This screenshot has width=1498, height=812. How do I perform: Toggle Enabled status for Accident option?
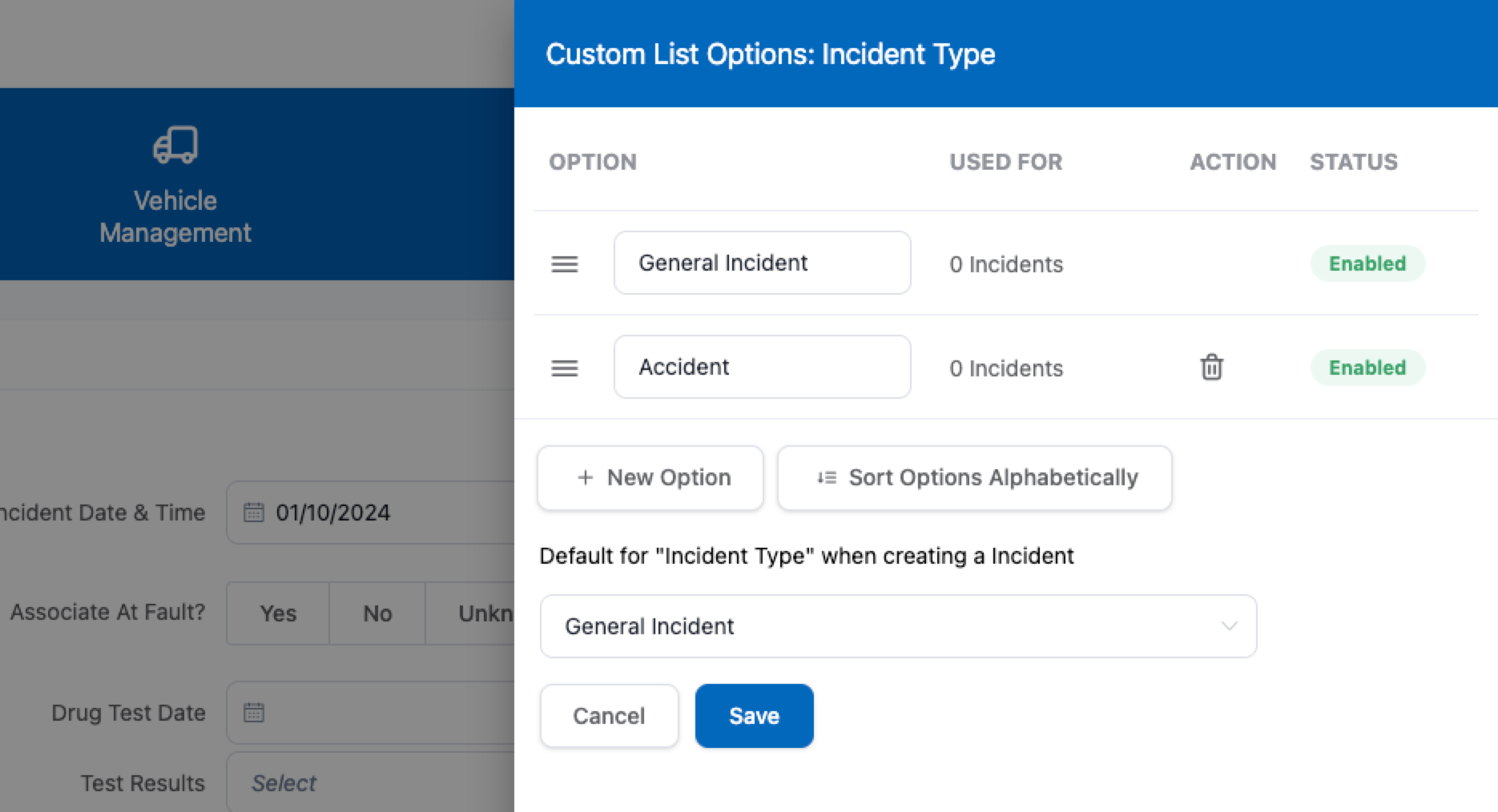[x=1367, y=368]
